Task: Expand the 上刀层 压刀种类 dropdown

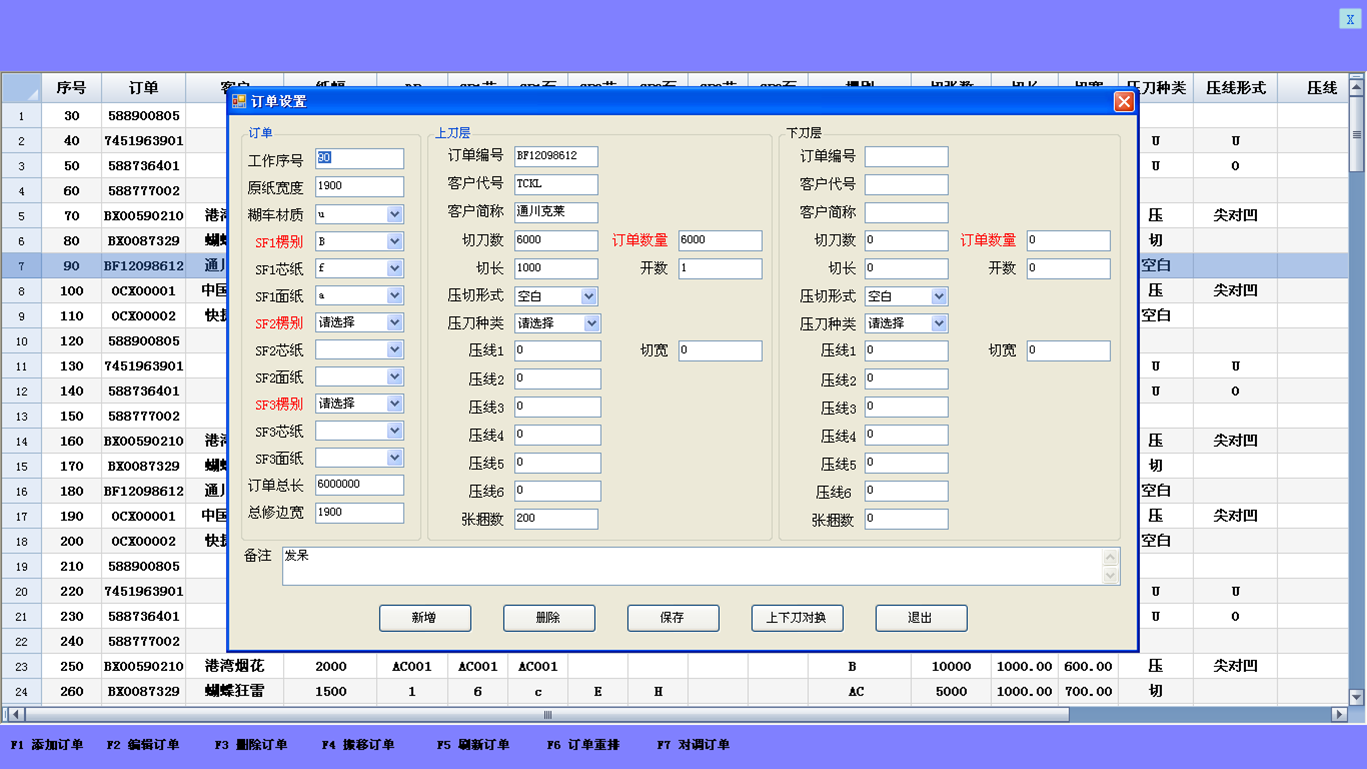Action: click(592, 323)
